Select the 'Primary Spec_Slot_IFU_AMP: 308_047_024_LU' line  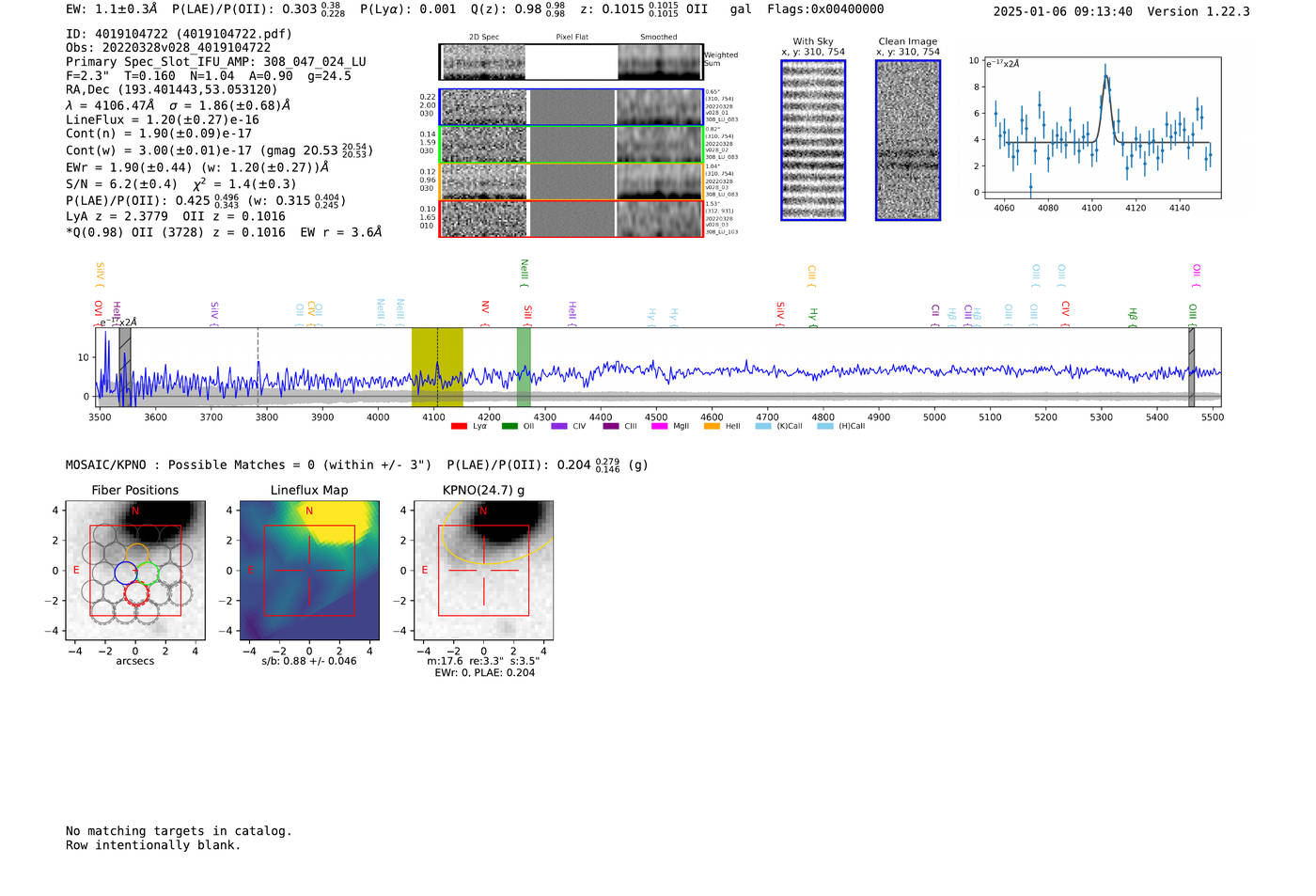pyautogui.click(x=216, y=62)
